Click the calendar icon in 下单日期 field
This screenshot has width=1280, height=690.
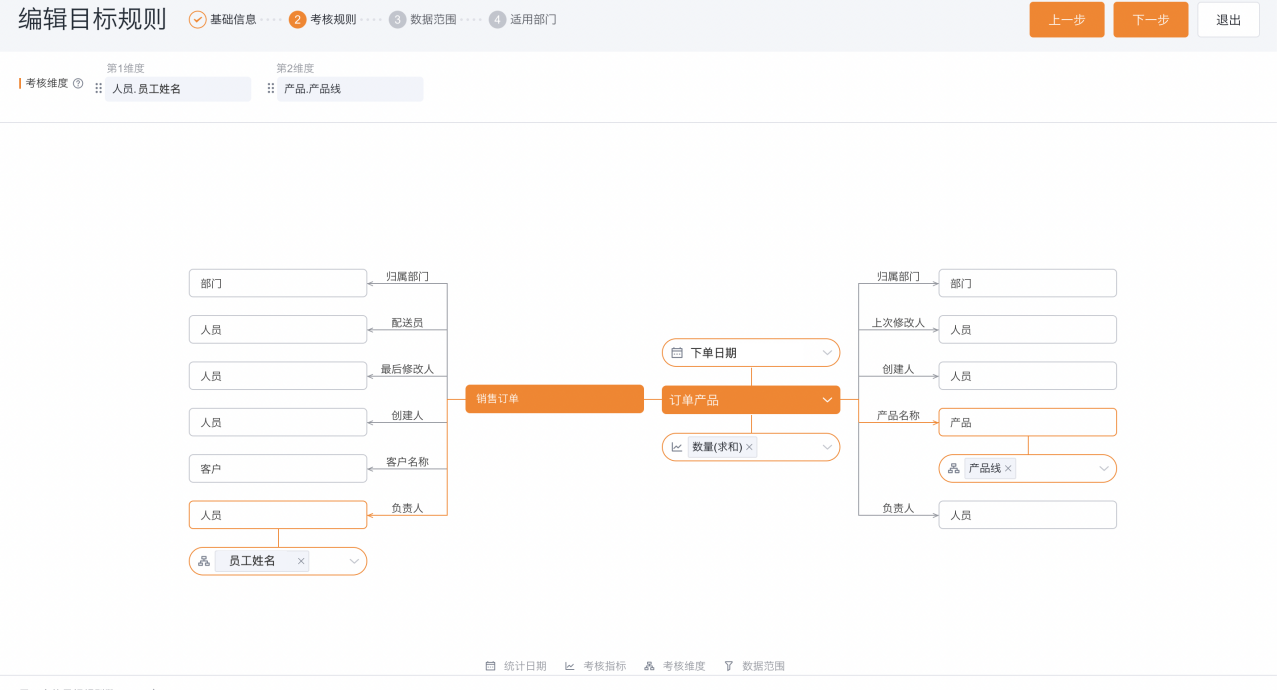(x=677, y=353)
